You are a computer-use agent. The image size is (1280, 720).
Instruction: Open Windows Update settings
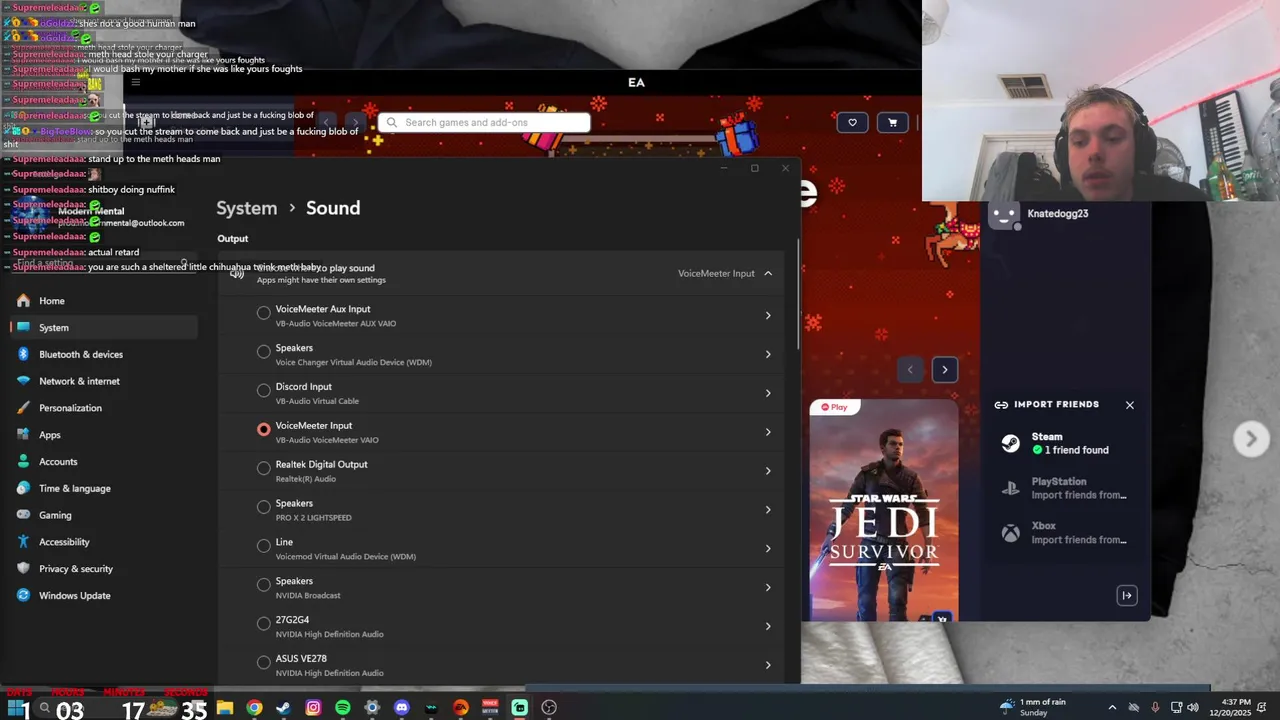click(104, 595)
